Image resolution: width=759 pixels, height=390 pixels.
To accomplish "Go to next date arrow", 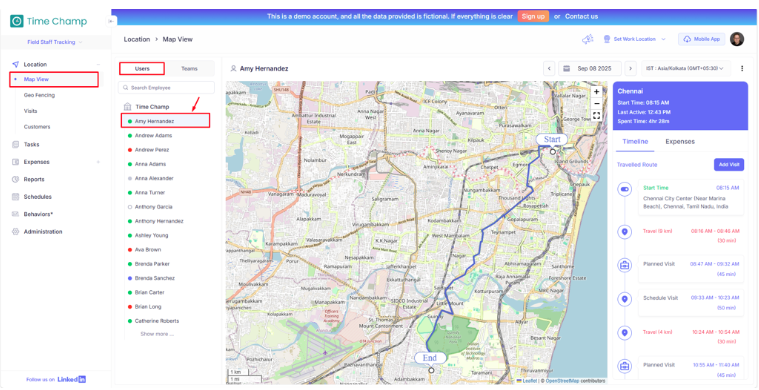I will pos(630,69).
